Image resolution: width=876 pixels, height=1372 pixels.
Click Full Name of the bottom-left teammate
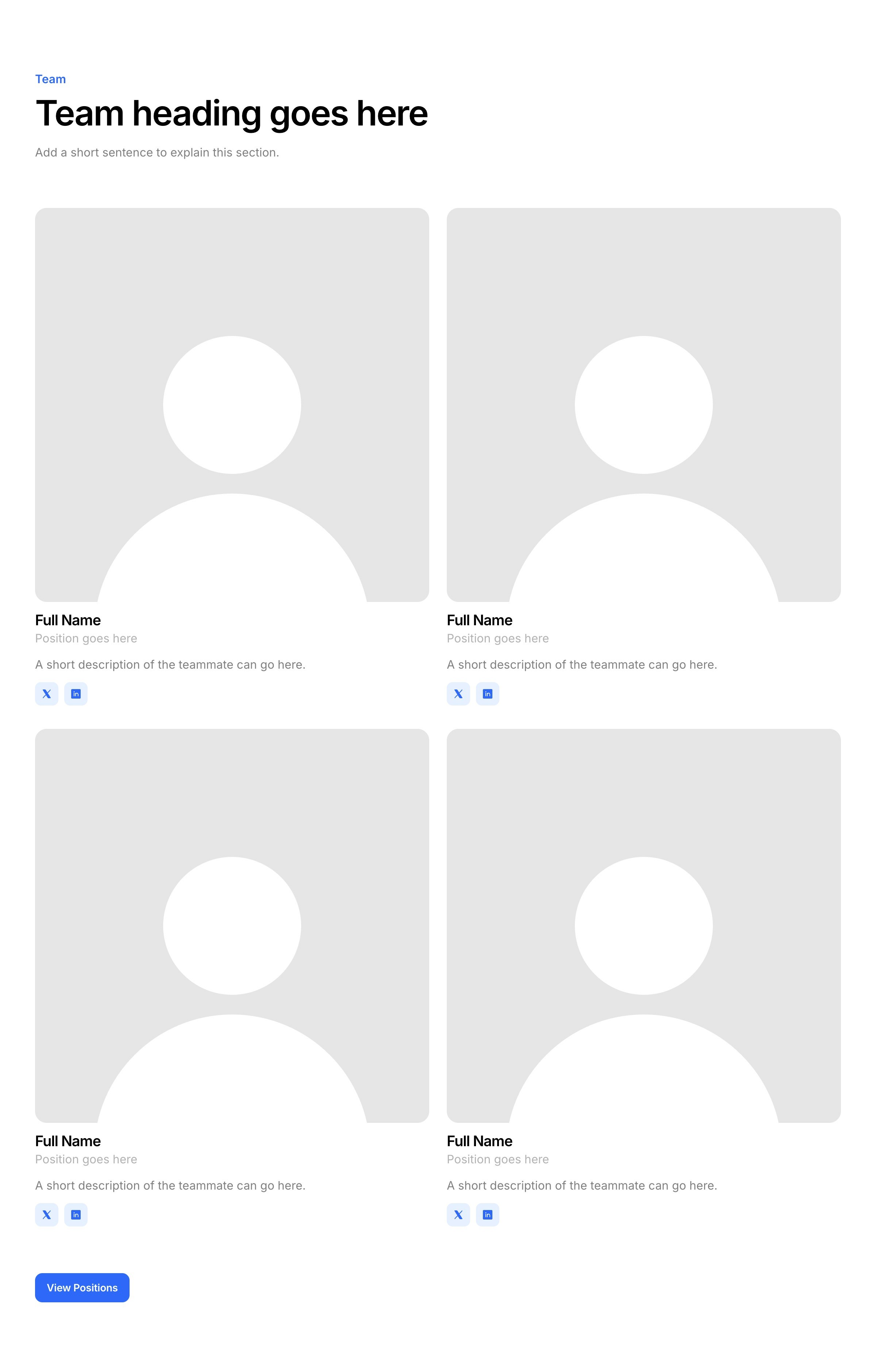(x=68, y=1141)
